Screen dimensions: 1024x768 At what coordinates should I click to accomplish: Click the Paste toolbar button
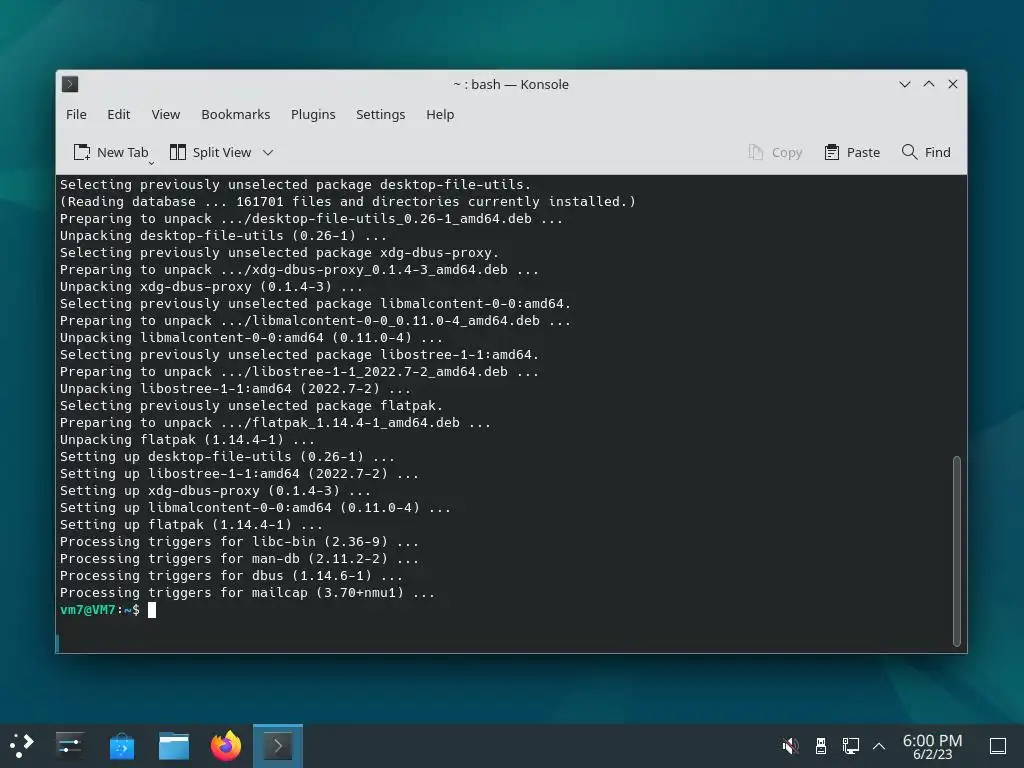click(x=852, y=152)
